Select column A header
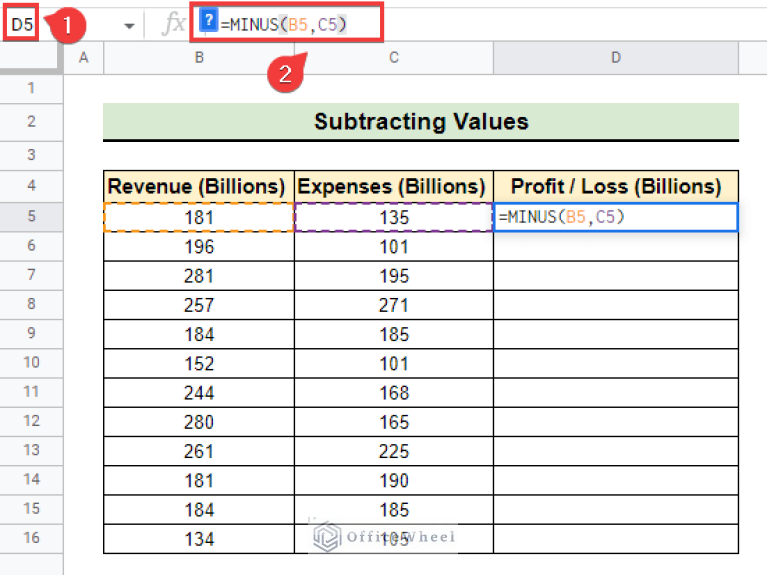Viewport: 767px width, 575px height. pyautogui.click(x=84, y=58)
